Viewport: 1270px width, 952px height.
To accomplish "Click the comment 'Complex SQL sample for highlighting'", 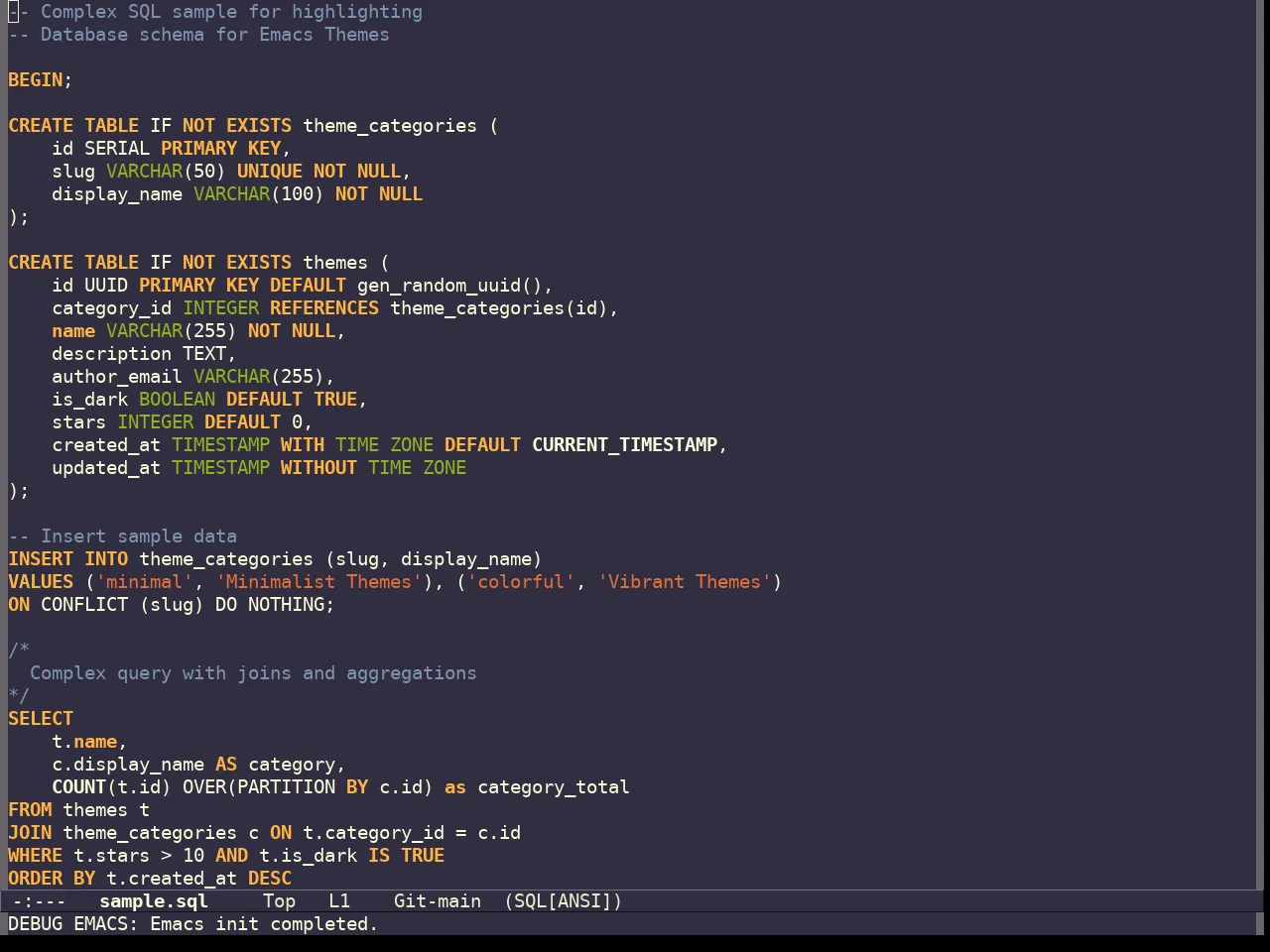I will point(231,12).
